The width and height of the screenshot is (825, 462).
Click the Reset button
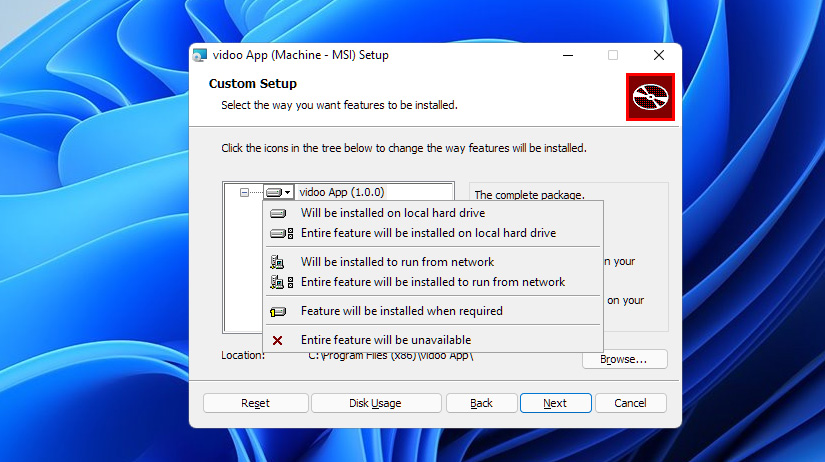coord(255,403)
